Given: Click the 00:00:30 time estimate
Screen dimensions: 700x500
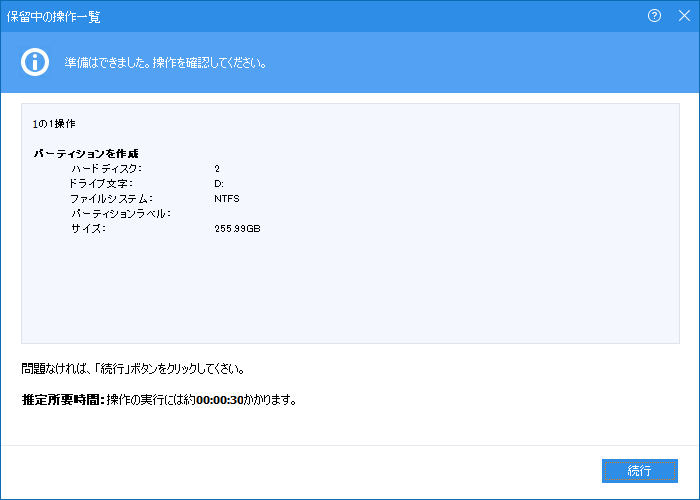Looking at the screenshot, I should (x=220, y=400).
